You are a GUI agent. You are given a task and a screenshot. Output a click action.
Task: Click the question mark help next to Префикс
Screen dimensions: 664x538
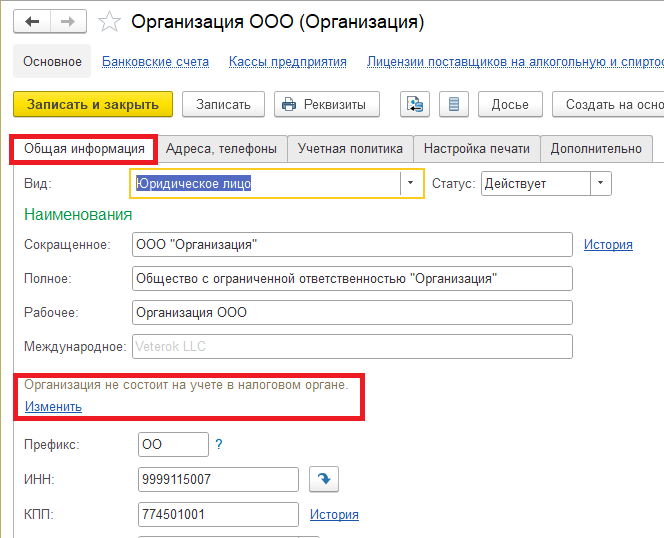click(x=219, y=444)
